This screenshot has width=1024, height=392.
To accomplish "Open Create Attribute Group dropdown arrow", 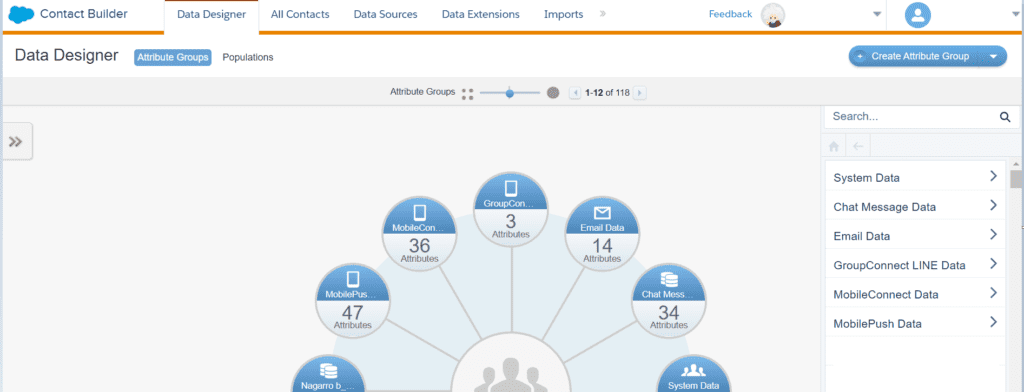I will tap(993, 57).
